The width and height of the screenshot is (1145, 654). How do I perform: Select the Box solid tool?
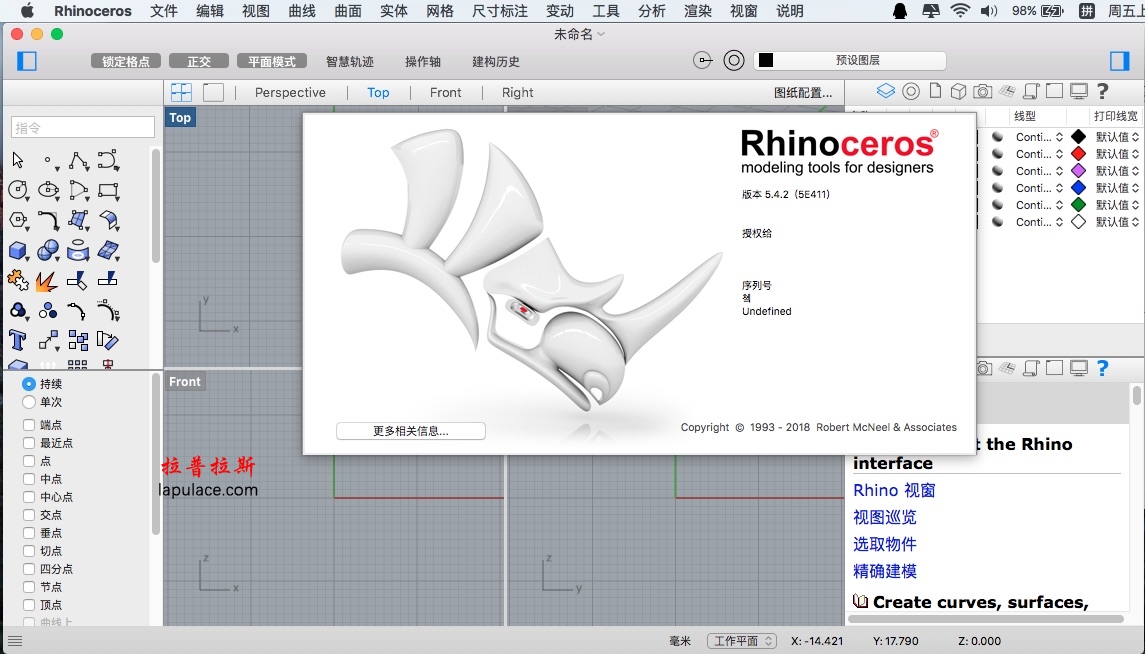click(18, 251)
